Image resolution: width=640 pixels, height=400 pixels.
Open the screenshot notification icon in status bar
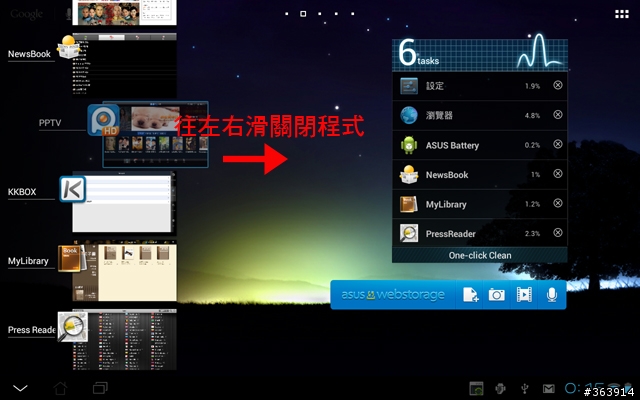click(476, 389)
